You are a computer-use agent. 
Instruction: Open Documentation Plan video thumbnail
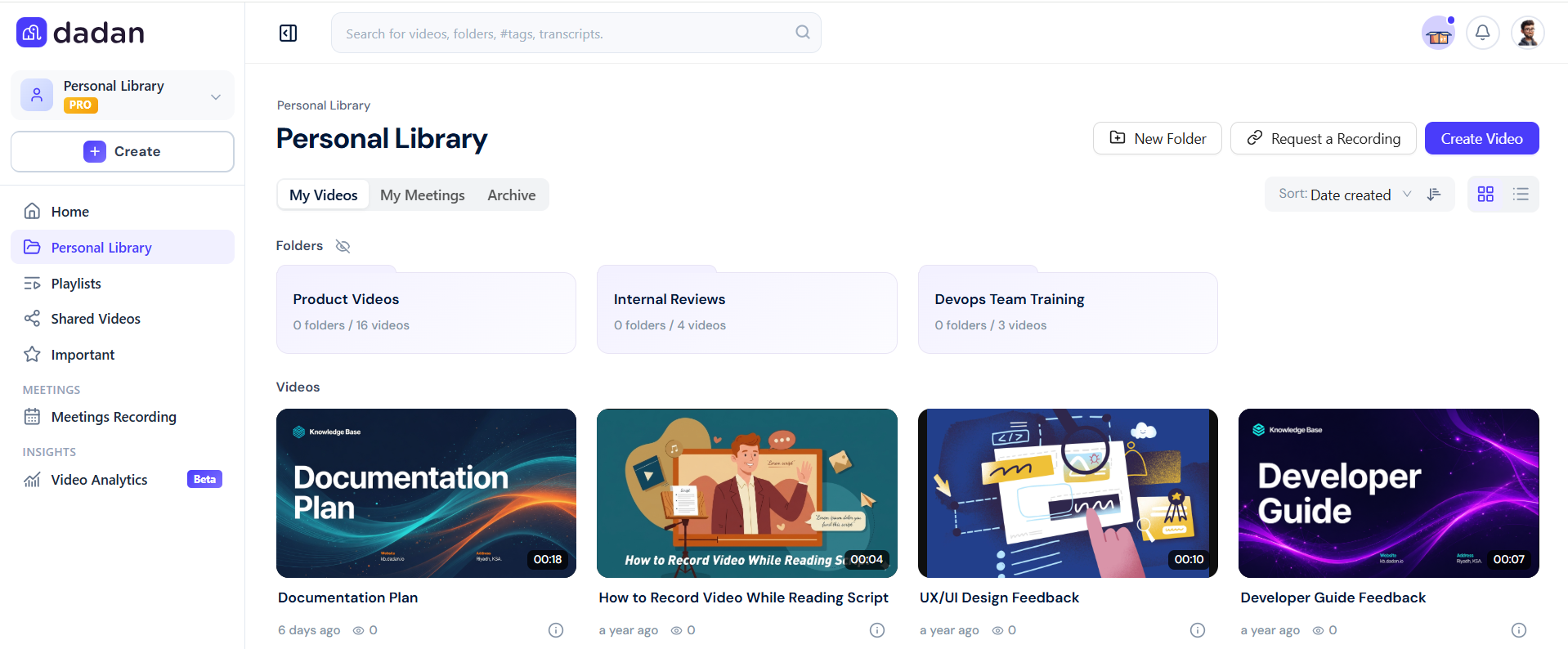coord(426,493)
